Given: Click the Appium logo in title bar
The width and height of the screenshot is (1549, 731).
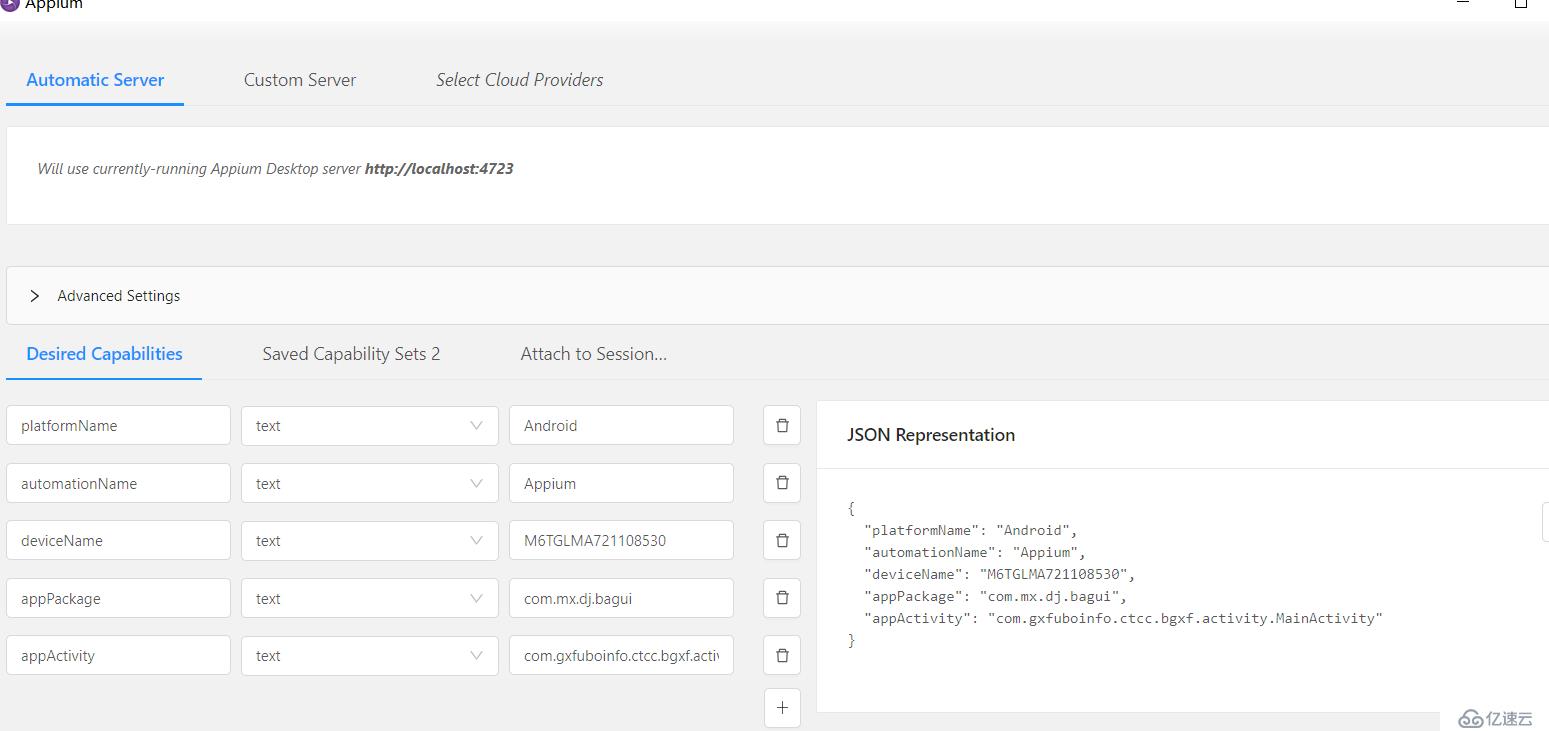Looking at the screenshot, I should [9, 4].
